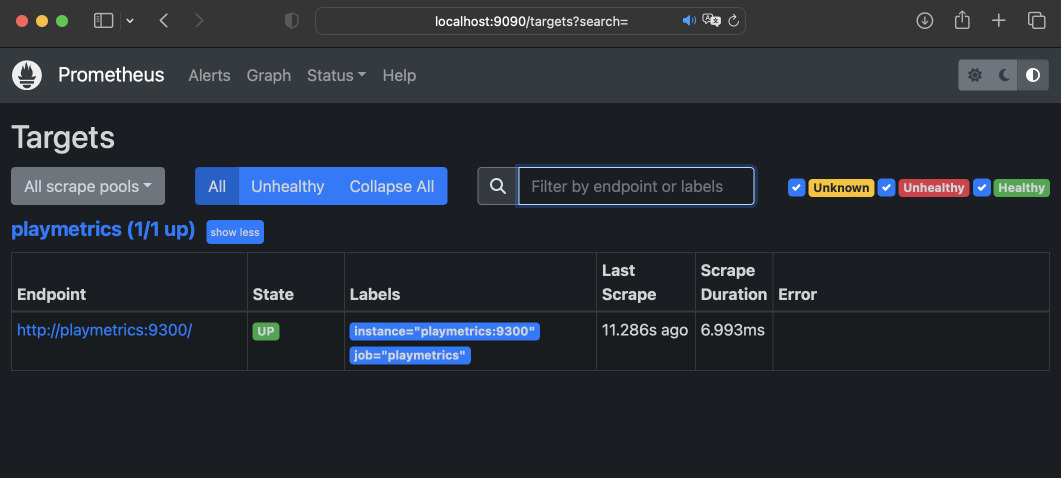Viewport: 1061px width, 478px height.
Task: Uncheck the Unknown filter checkbox
Action: pyautogui.click(x=796, y=188)
